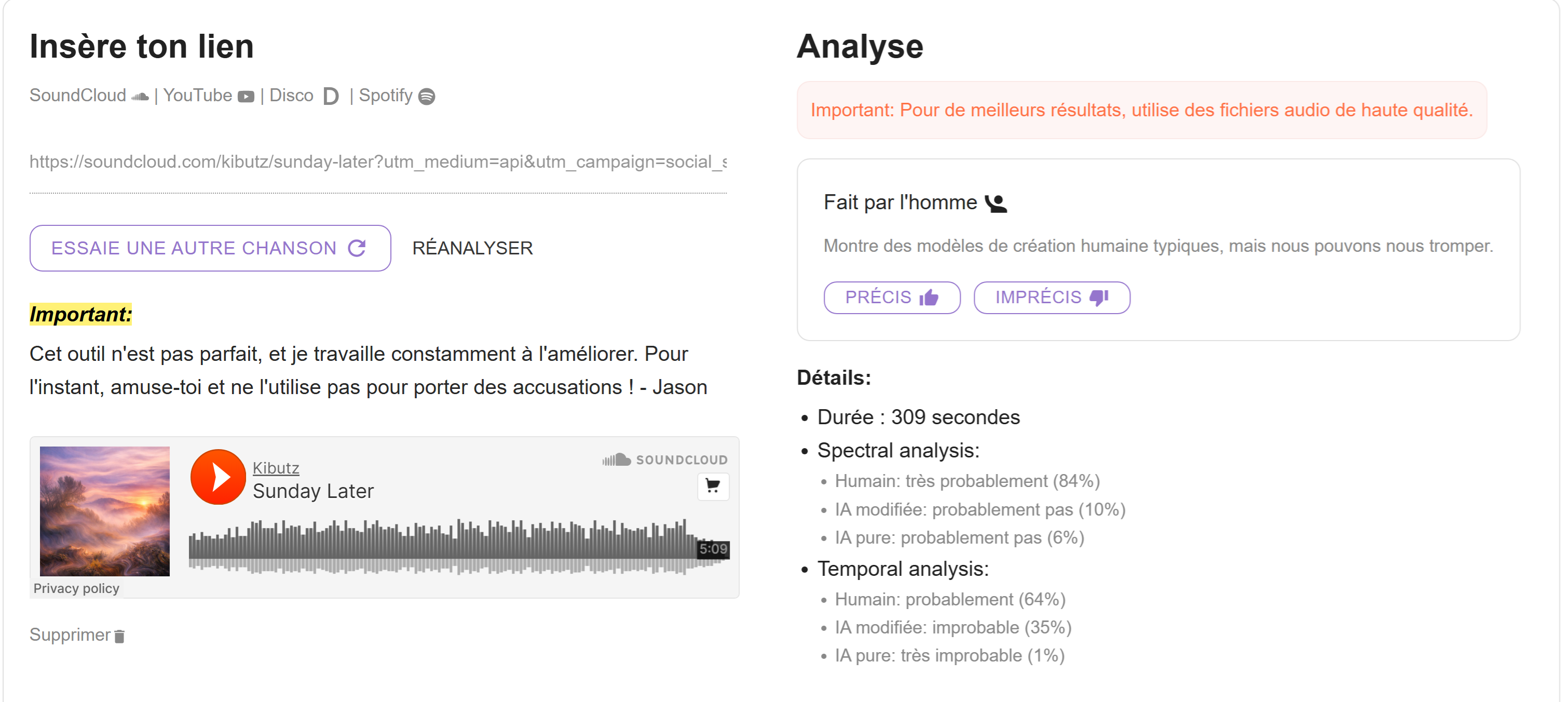Click the SoundCloud logo in the player
The height and width of the screenshot is (702, 1568).
pos(665,460)
